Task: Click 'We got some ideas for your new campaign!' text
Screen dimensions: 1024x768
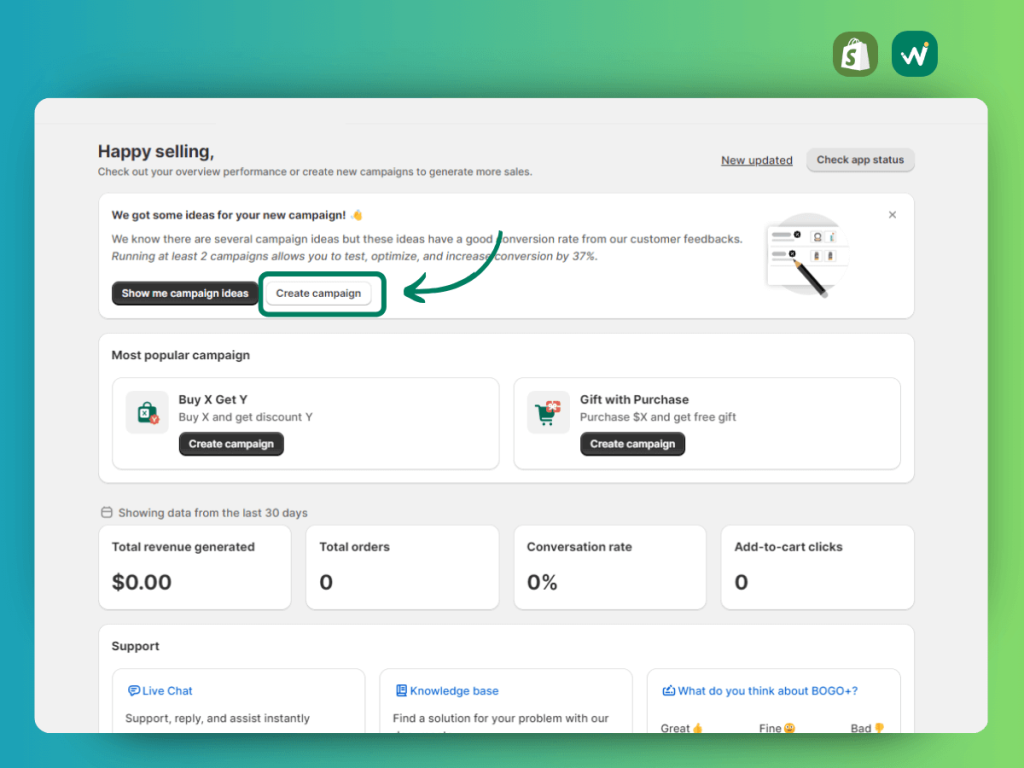Action: [x=229, y=215]
